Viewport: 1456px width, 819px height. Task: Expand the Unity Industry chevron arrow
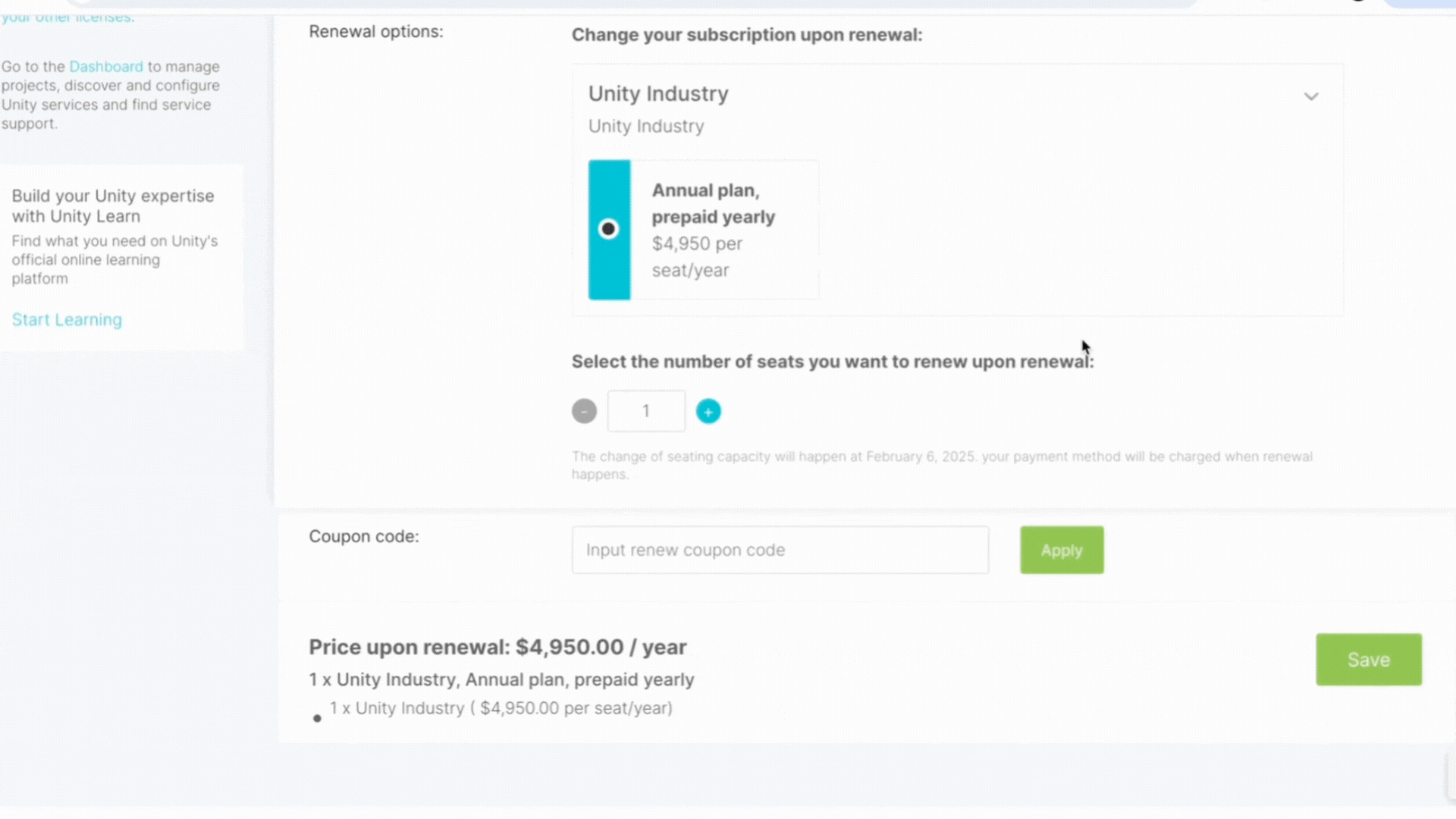pos(1311,96)
